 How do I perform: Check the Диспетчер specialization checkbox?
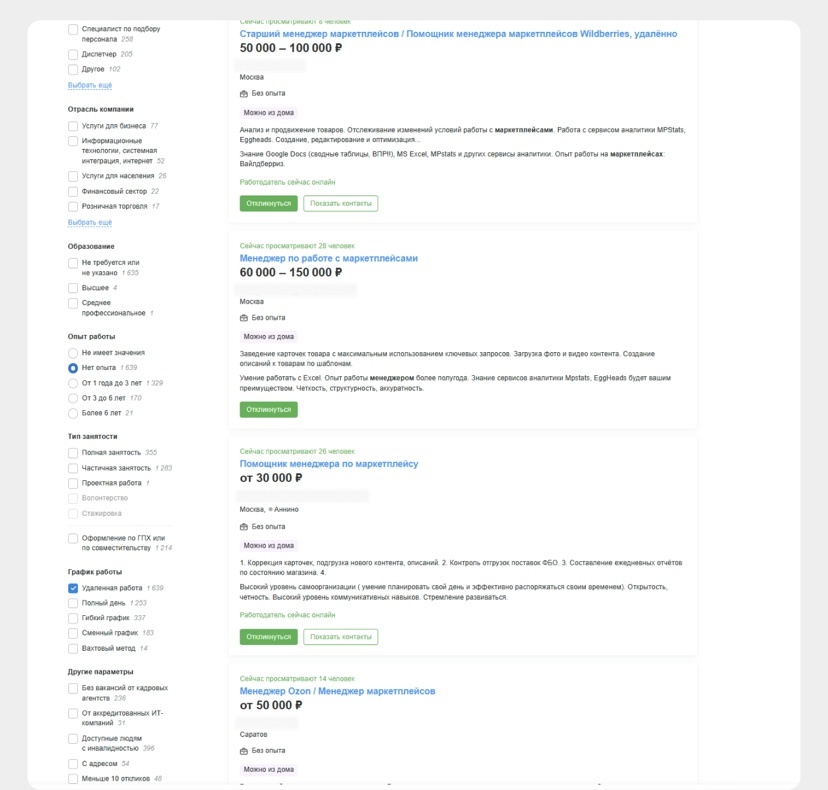tap(73, 54)
